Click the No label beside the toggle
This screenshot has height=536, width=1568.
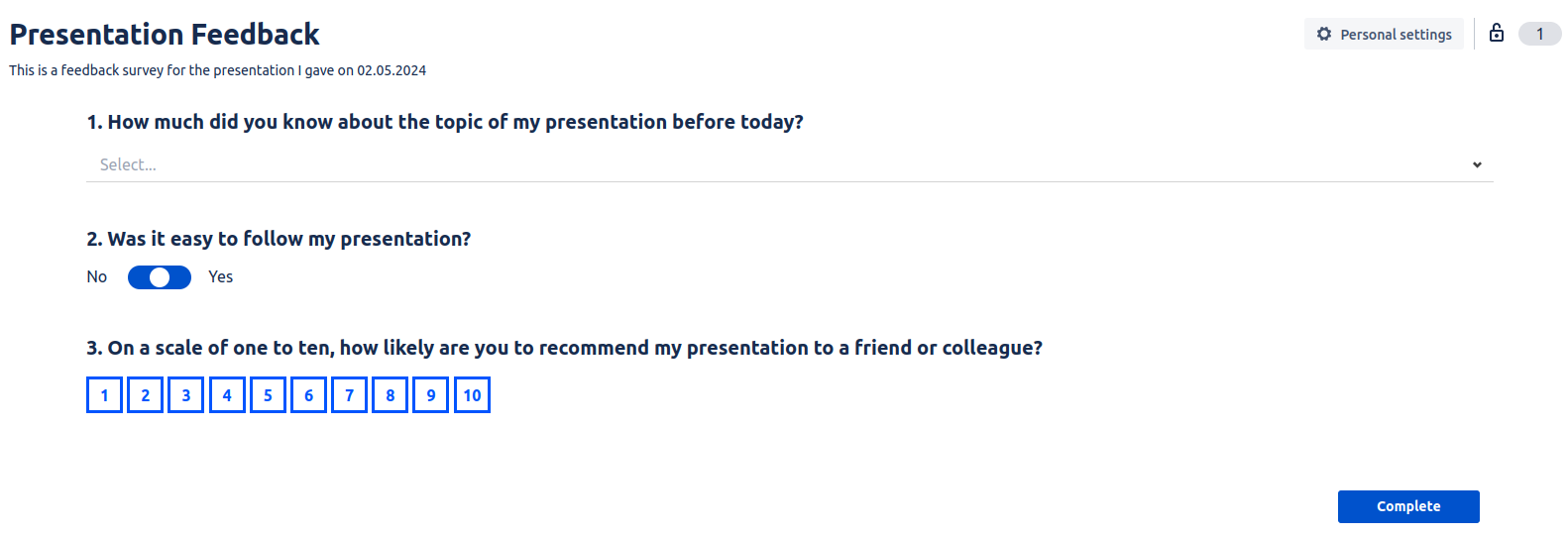click(x=97, y=277)
